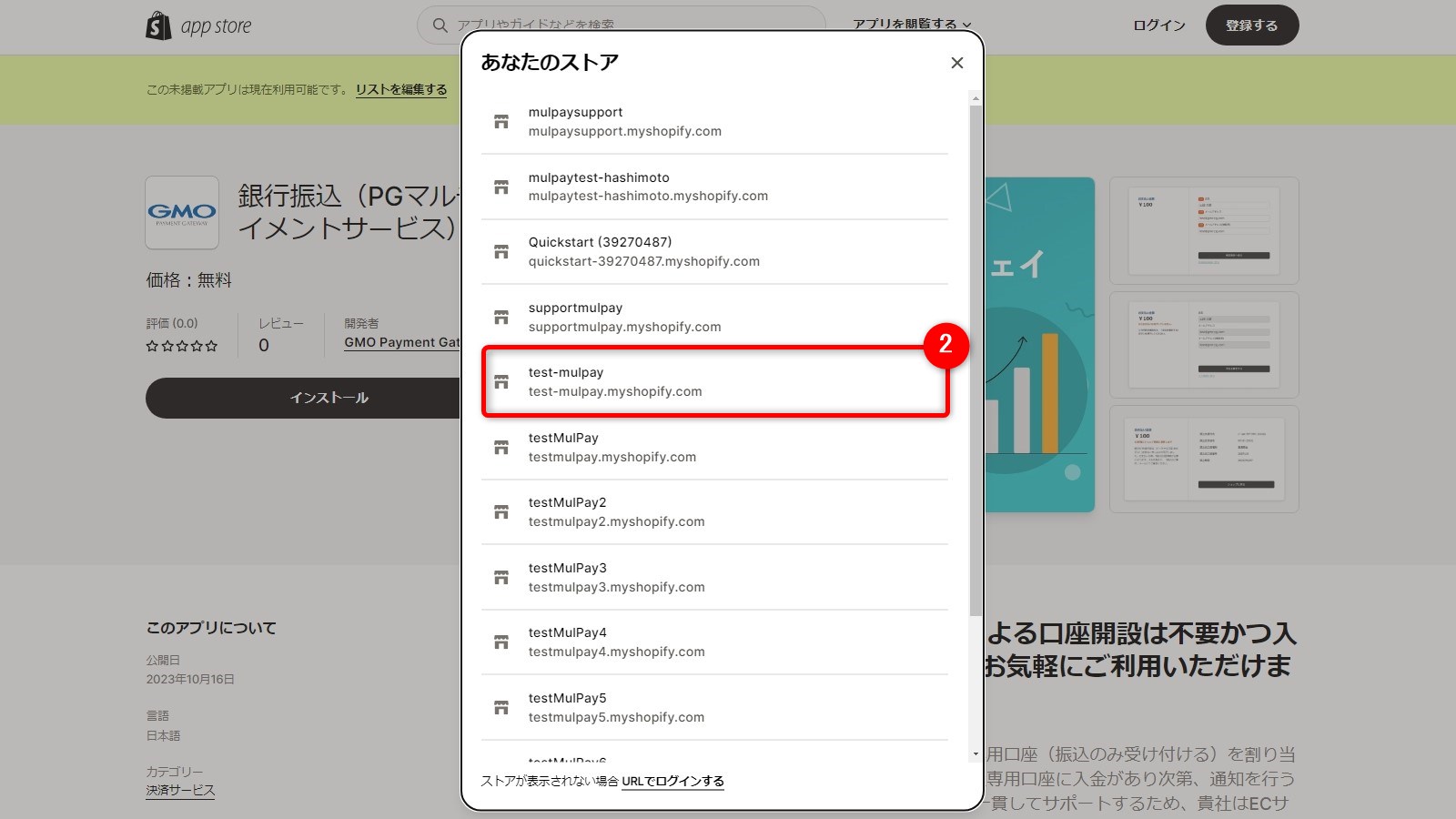Image resolution: width=1456 pixels, height=819 pixels.
Task: Click the リストを編集する link
Action: [401, 89]
